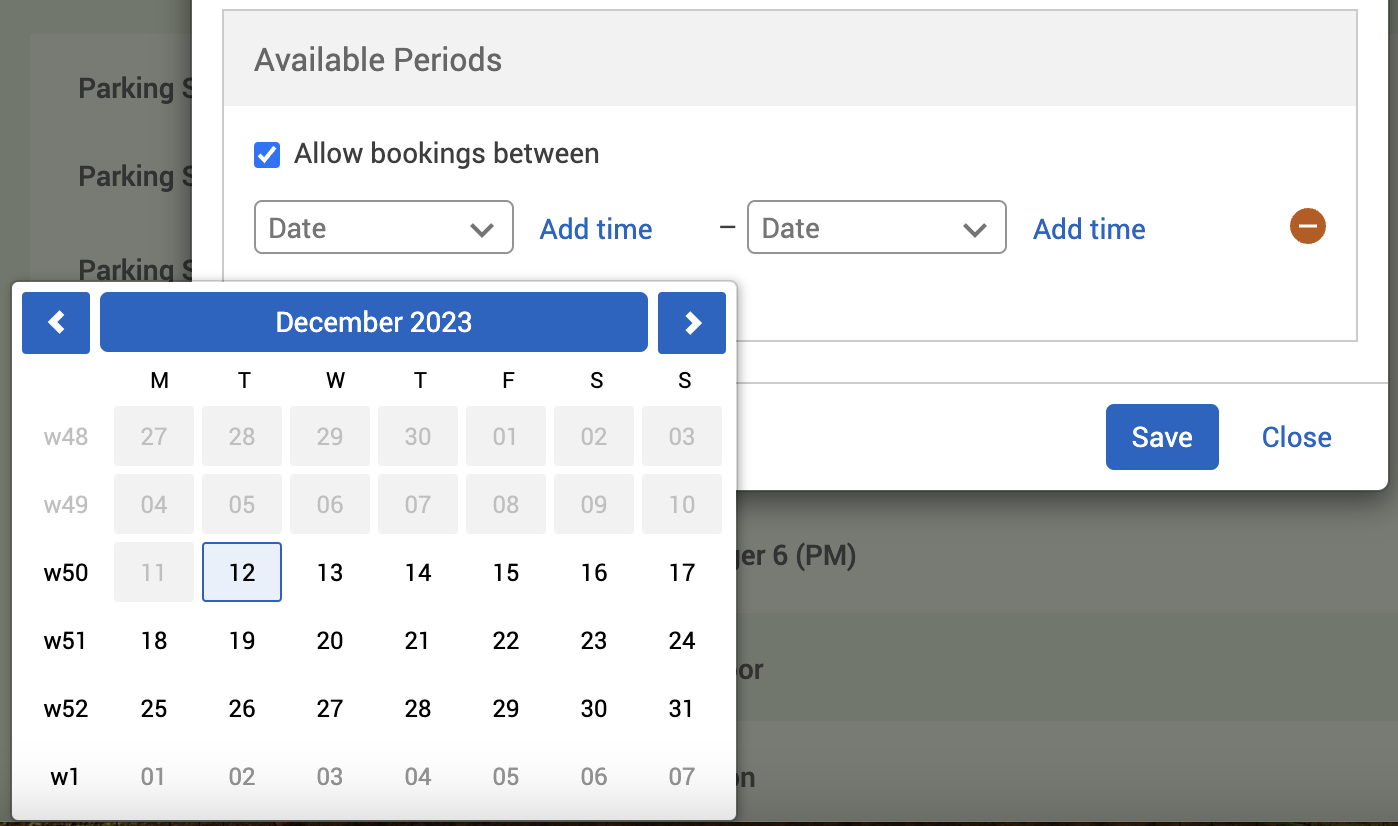Pick December 28 in week w52

418,709
